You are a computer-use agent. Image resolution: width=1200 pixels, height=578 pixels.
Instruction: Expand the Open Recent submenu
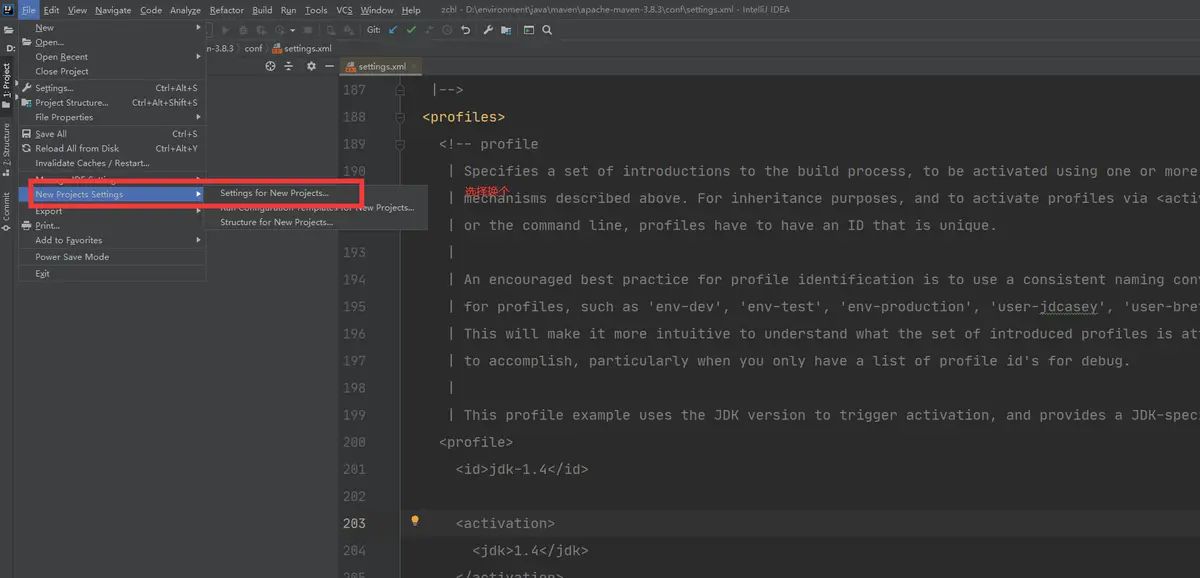point(62,57)
